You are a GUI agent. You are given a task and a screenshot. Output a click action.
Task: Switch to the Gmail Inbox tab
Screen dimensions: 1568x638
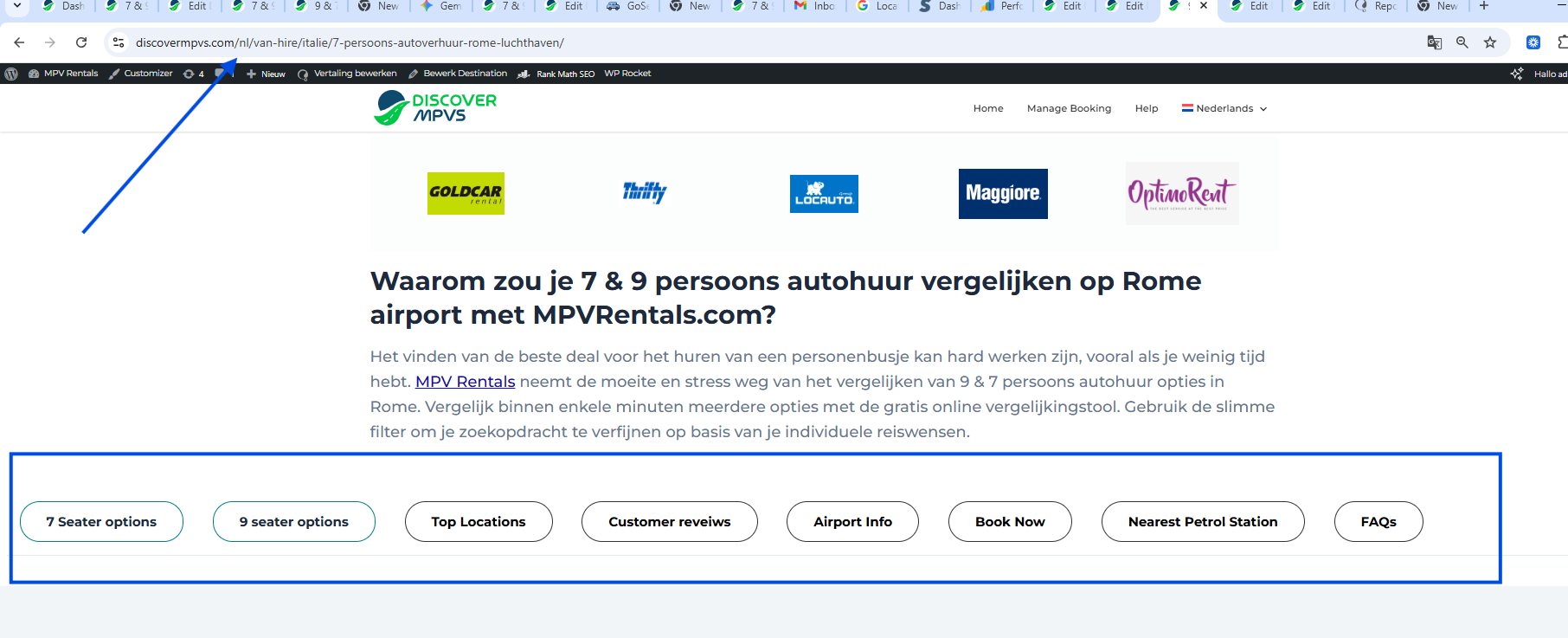pyautogui.click(x=815, y=6)
